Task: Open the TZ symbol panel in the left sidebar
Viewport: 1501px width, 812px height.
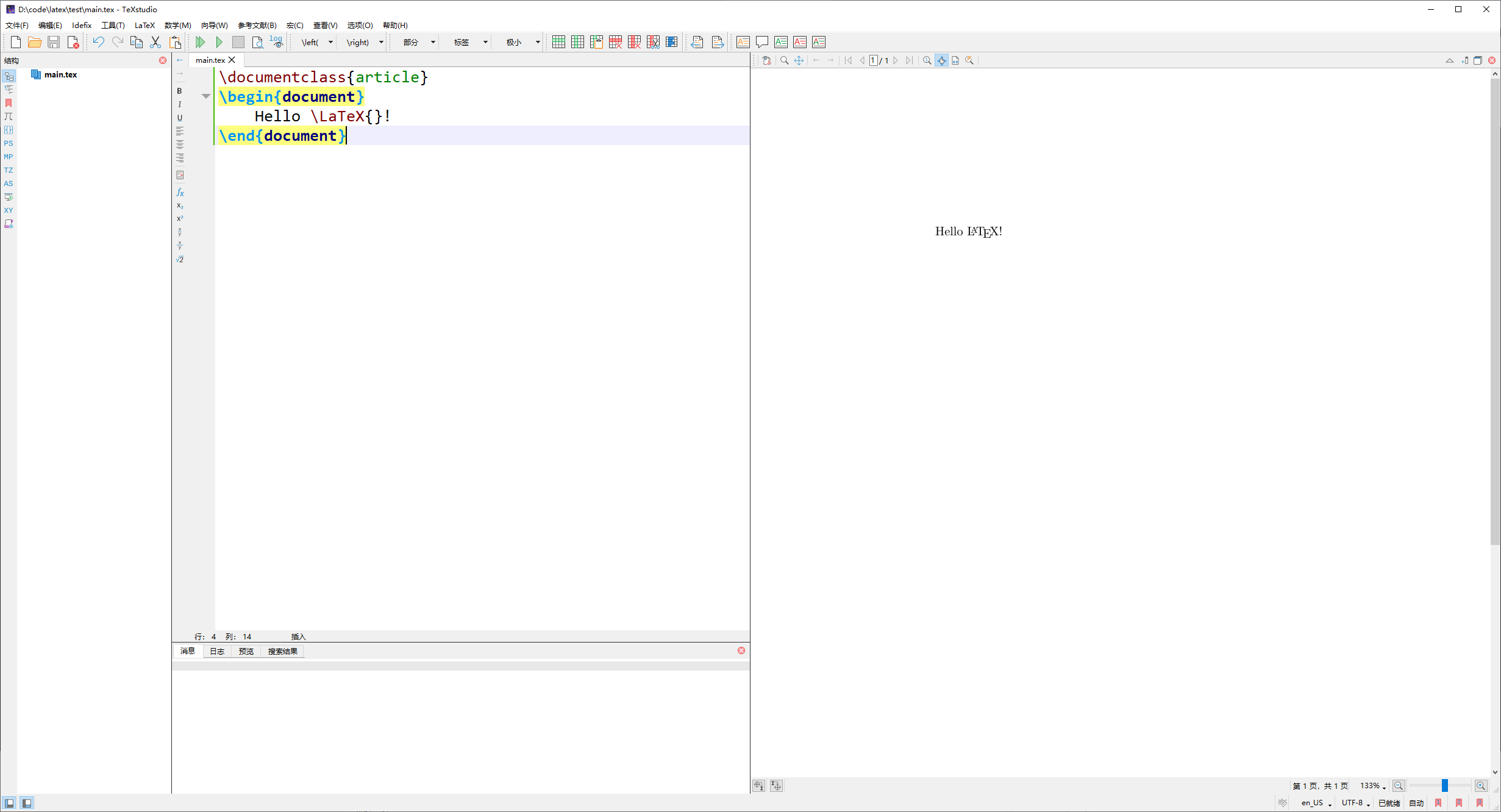Action: click(9, 170)
